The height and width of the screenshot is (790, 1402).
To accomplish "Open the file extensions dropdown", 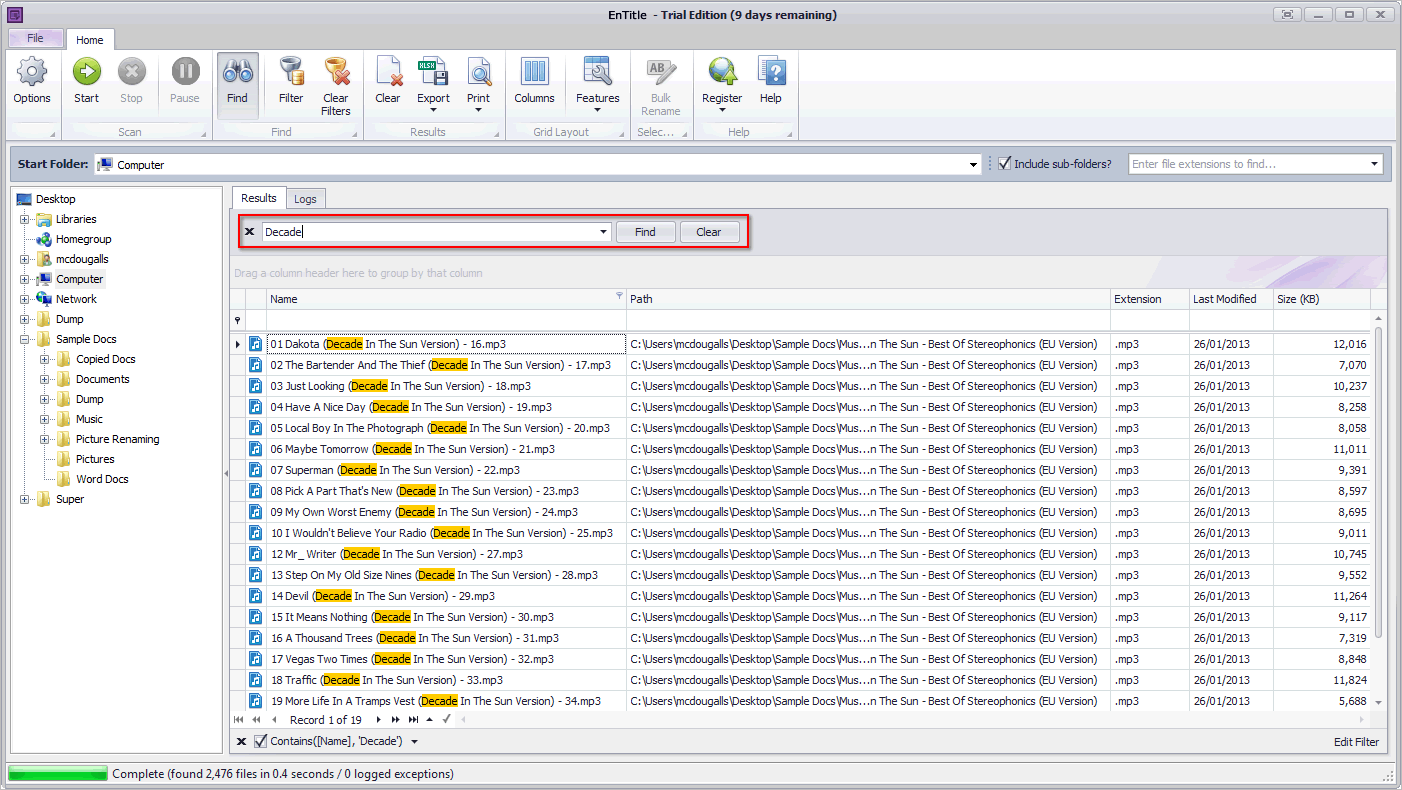I will pyautogui.click(x=1375, y=164).
